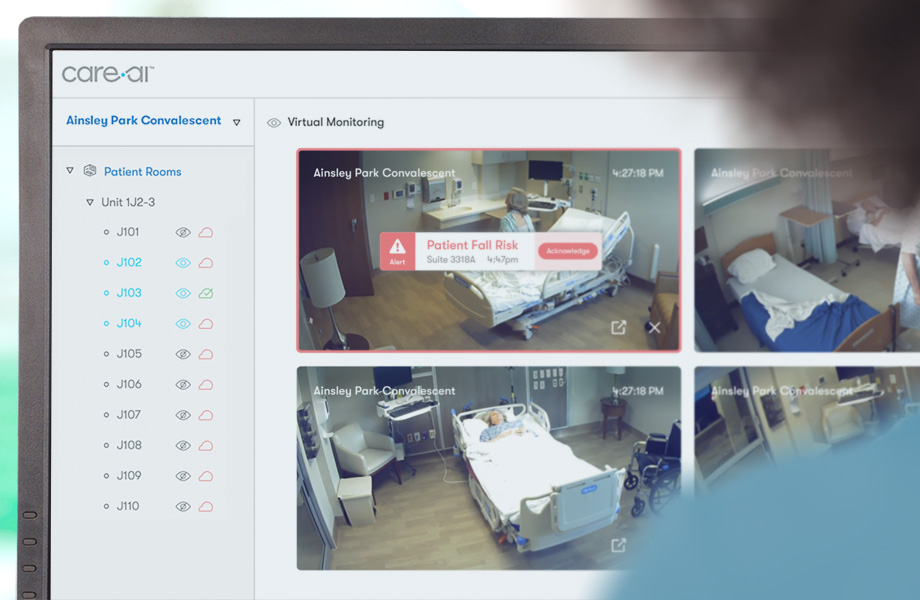Toggle the eye icon for room J107
This screenshot has width=920, height=600.
pos(183,415)
